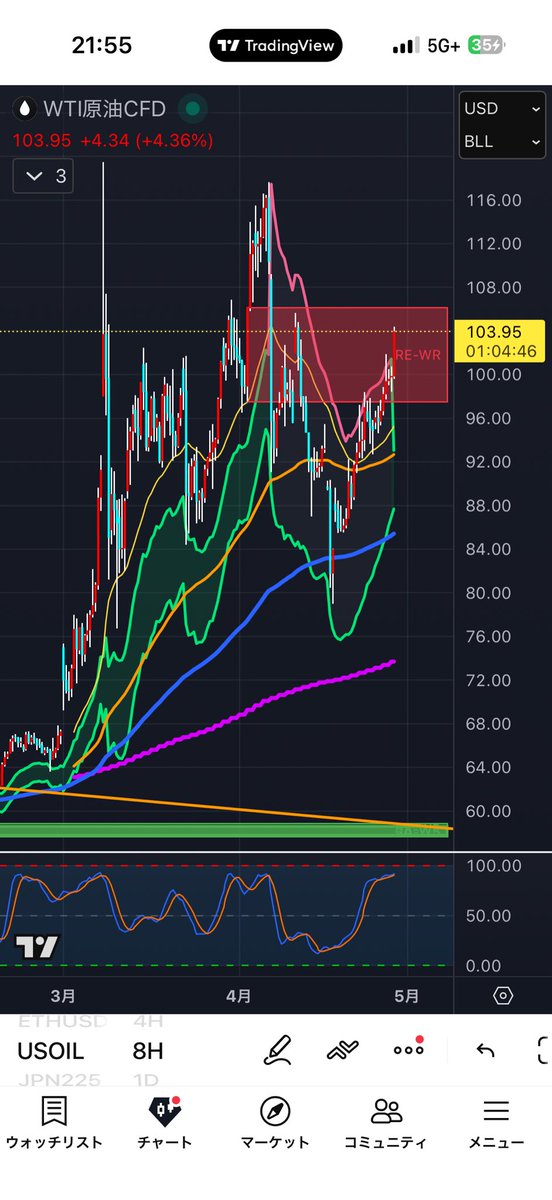Tap the 4月 time axis label
The width and height of the screenshot is (552, 1200).
238,996
